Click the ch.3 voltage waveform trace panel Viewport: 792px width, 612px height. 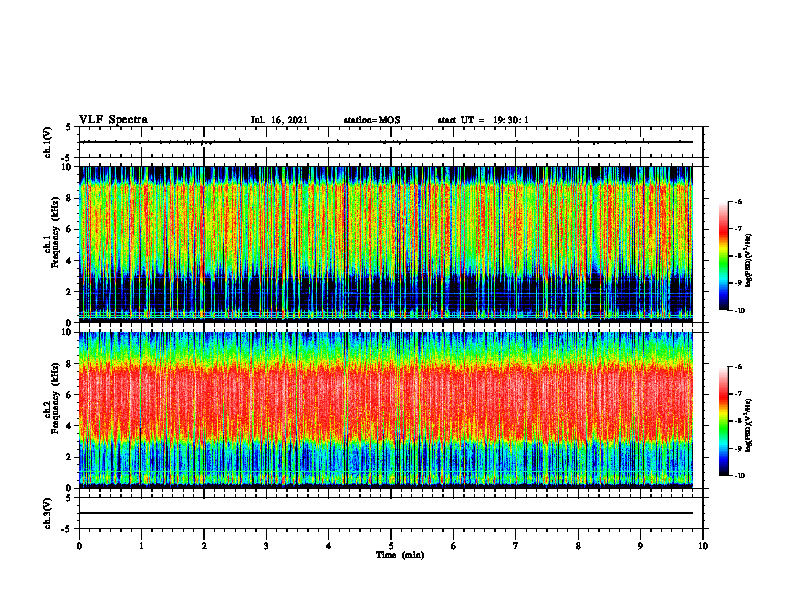tap(390, 513)
